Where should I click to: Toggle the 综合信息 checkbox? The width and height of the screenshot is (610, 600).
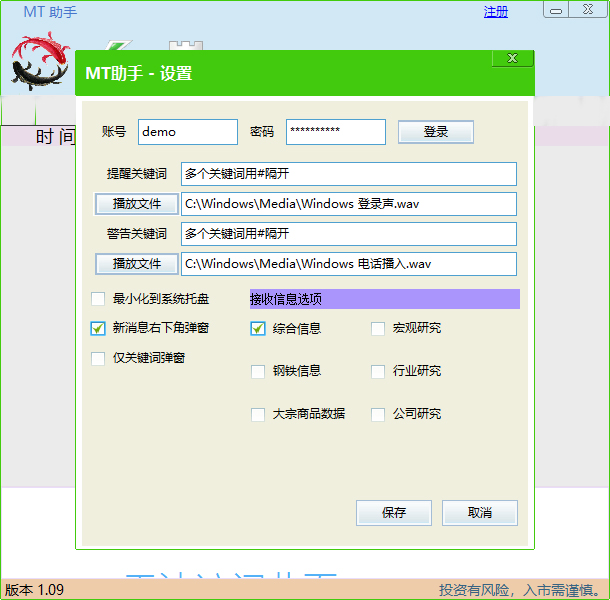point(258,328)
